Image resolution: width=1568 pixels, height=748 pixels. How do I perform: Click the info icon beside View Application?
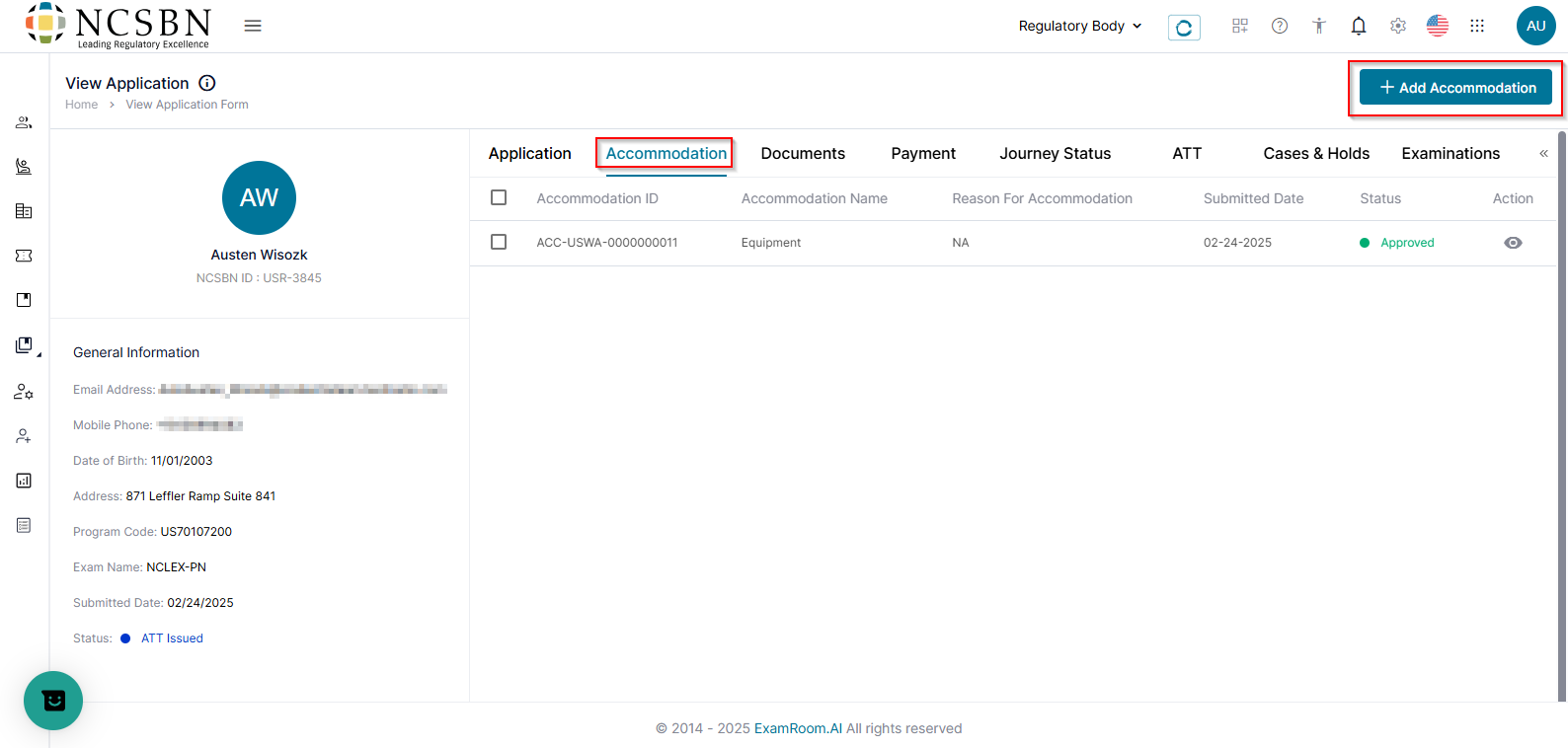[x=207, y=83]
